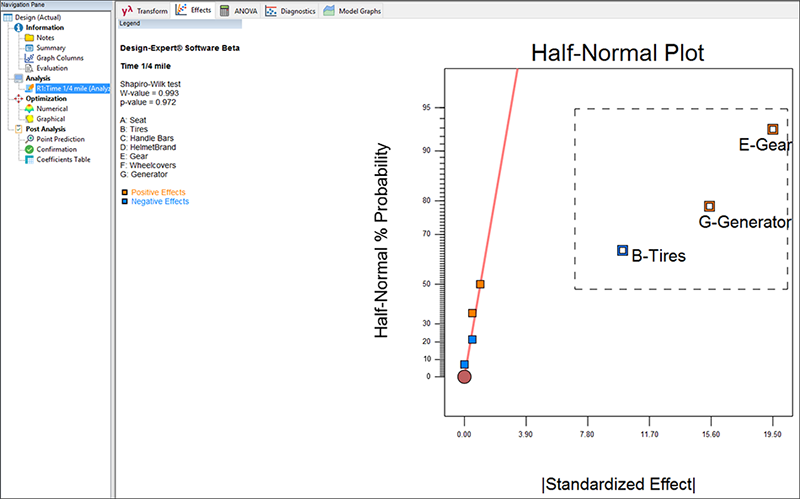
Task: Collapse the Information tree section
Action: click(x=18, y=27)
